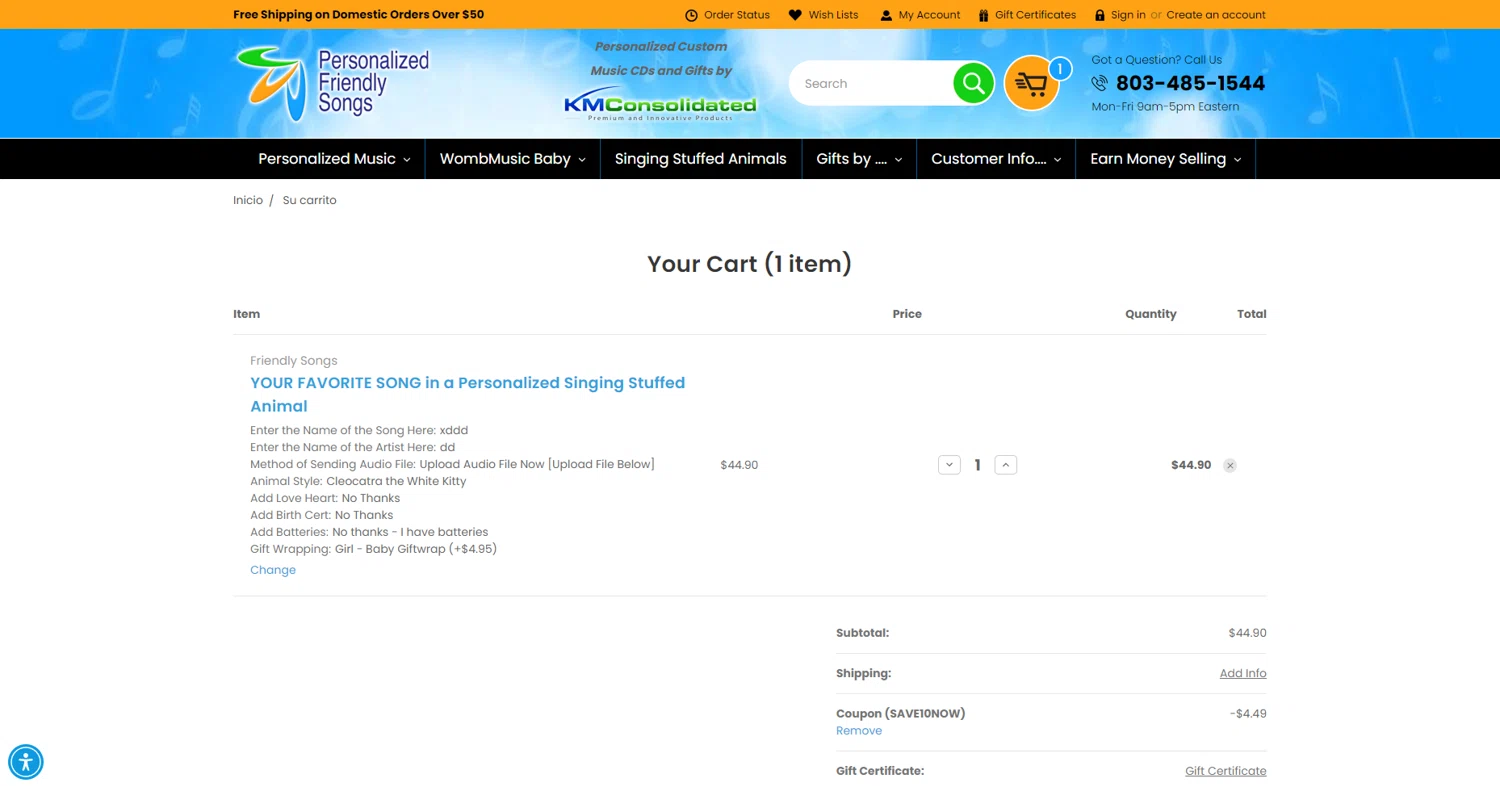
Task: Open the Wish Lists link
Action: [x=833, y=15]
